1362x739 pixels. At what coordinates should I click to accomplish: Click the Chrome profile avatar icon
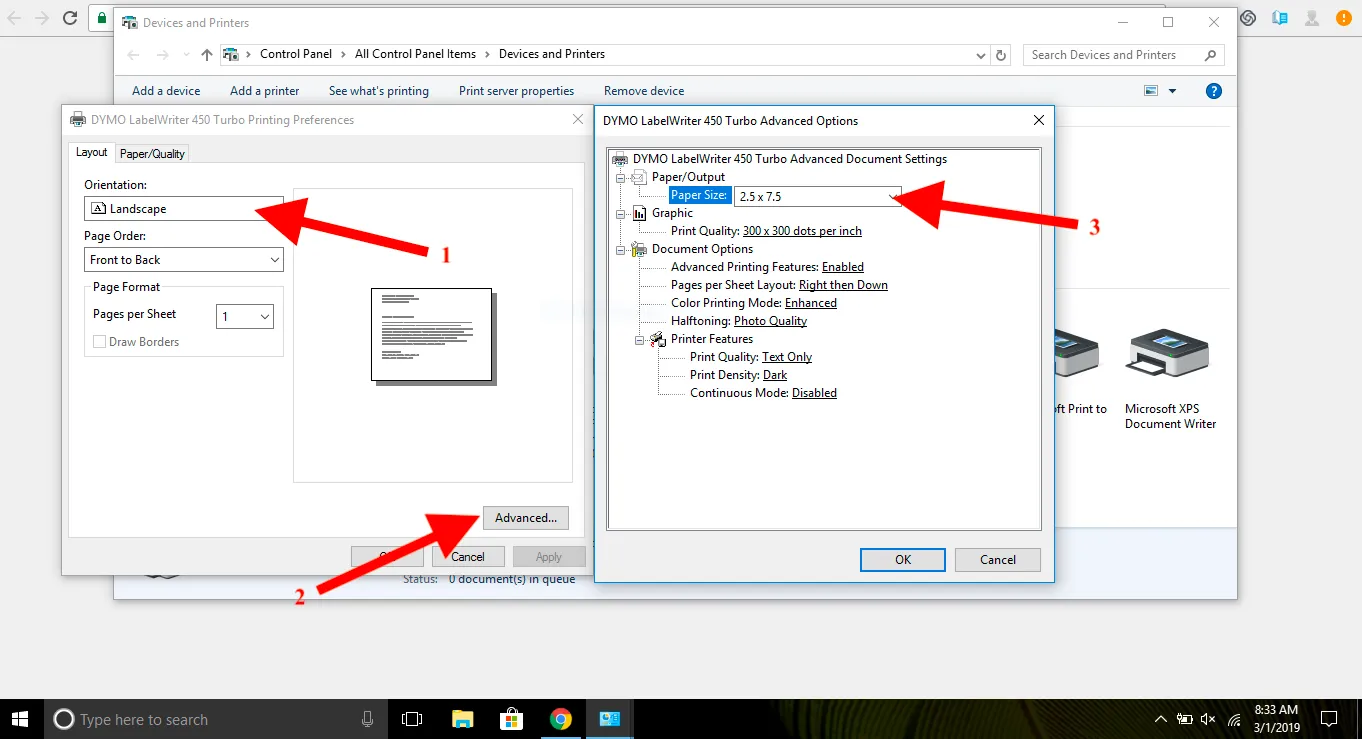(1312, 18)
